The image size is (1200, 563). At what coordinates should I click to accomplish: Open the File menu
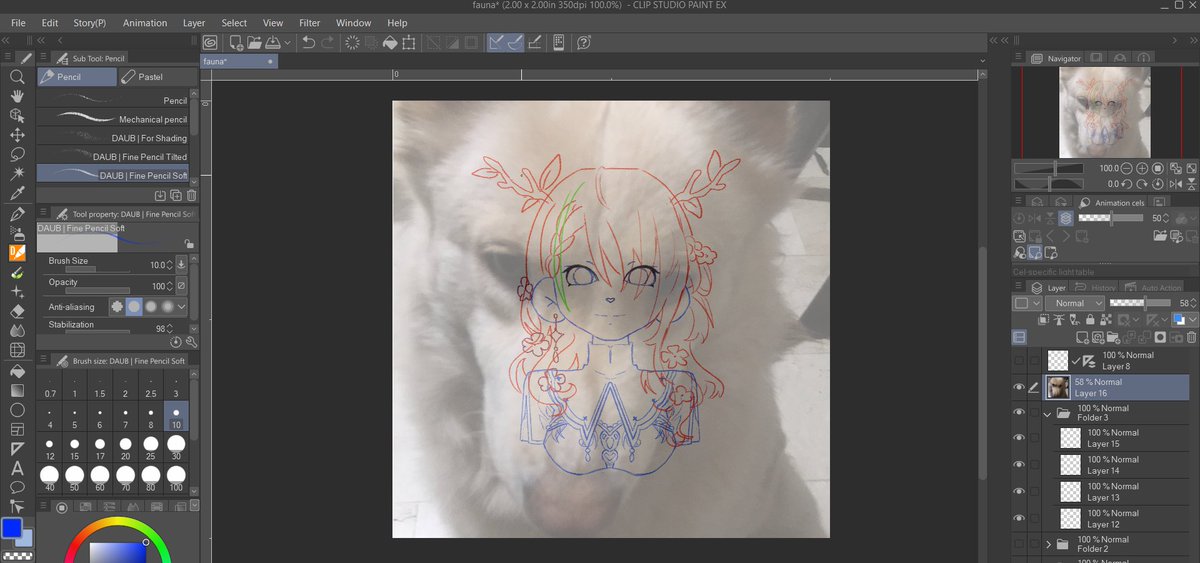tap(18, 22)
